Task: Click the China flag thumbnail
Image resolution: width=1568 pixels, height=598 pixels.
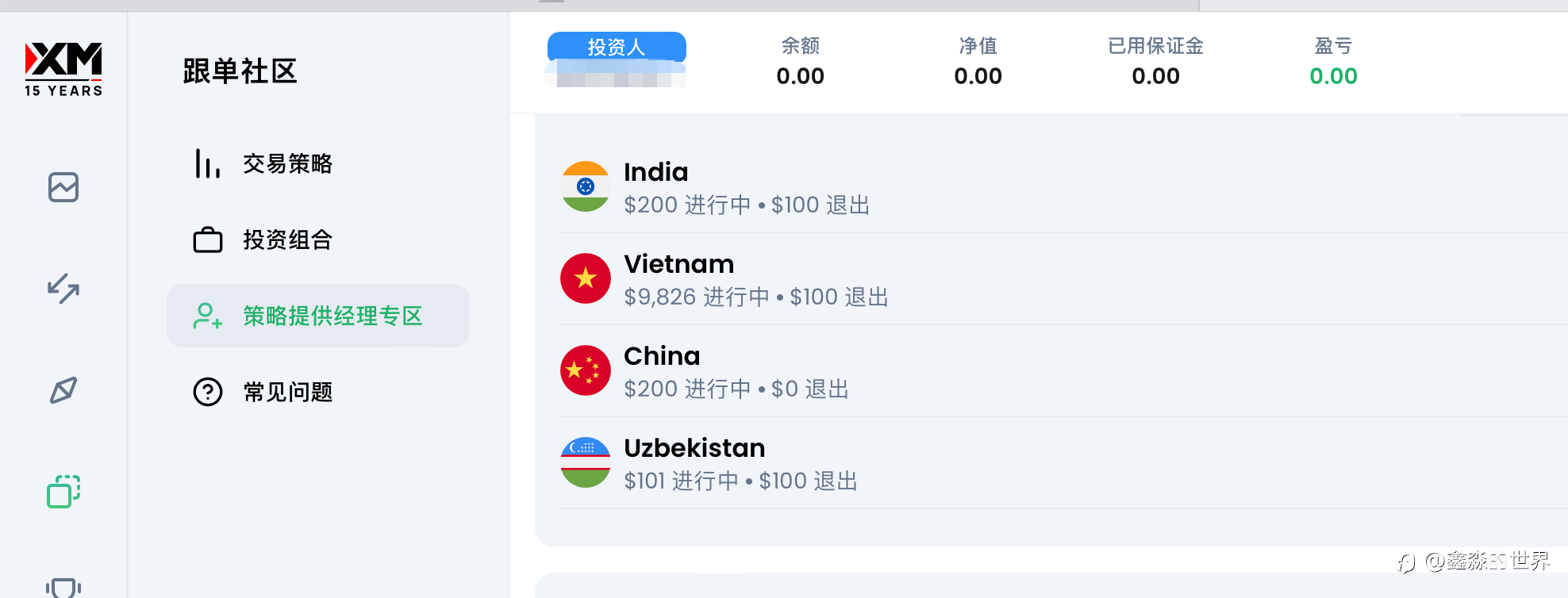Action: (x=586, y=370)
